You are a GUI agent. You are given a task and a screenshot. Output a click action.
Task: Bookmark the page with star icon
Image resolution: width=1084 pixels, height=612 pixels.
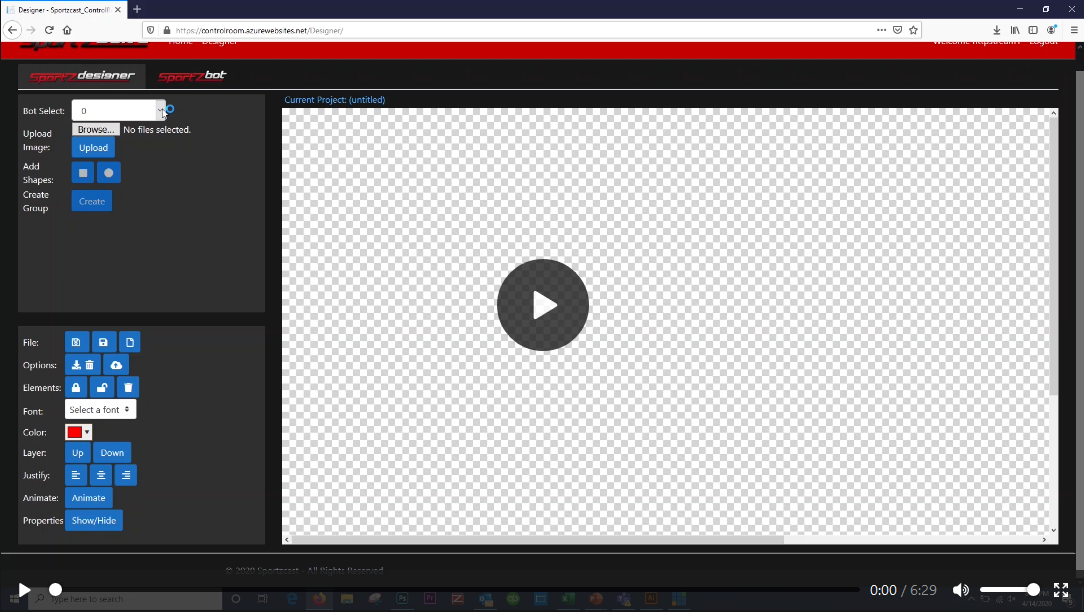pos(913,30)
